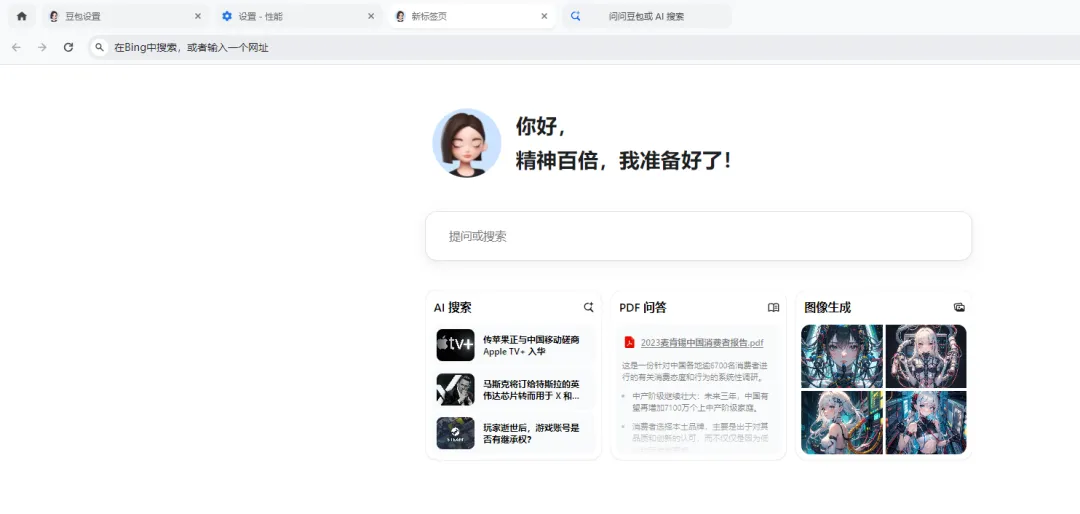
Task: Click the browser forward arrow
Action: coord(42,47)
